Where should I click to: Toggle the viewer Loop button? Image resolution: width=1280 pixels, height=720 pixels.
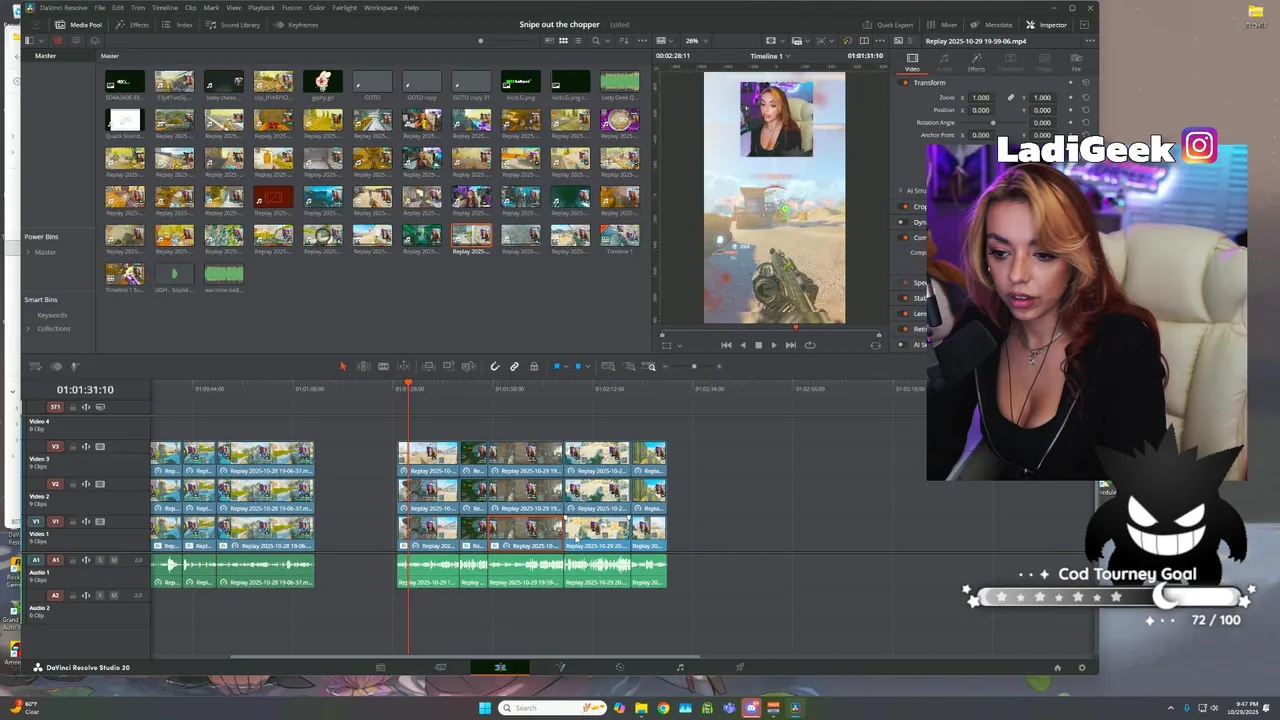point(809,345)
